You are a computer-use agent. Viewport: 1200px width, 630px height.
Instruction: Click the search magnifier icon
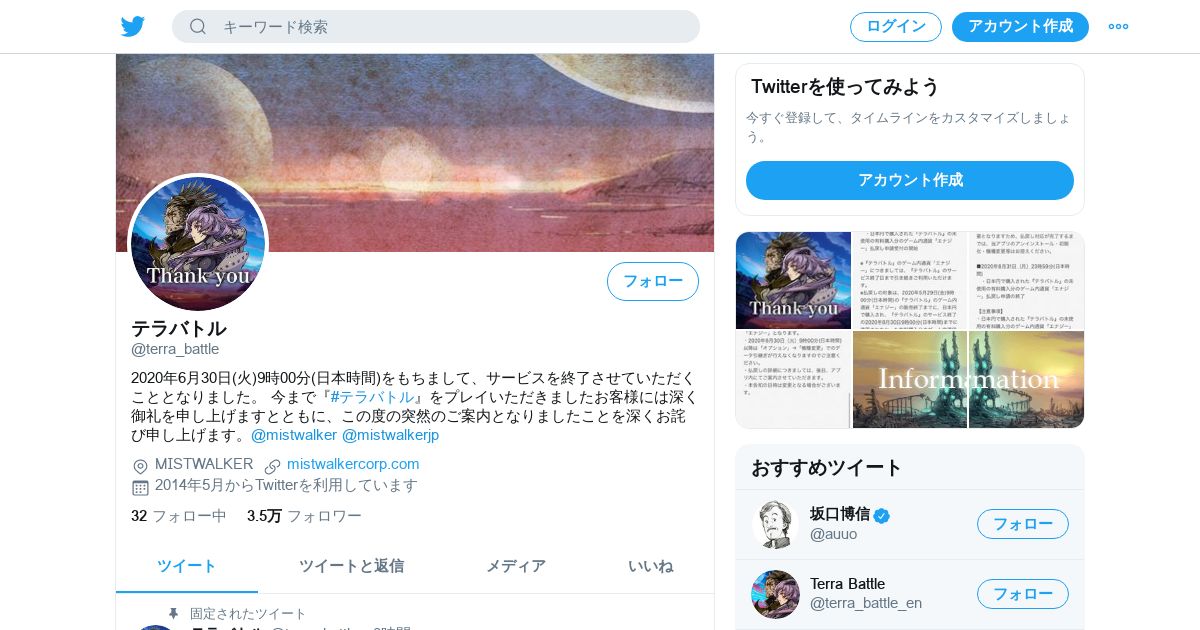coord(198,26)
